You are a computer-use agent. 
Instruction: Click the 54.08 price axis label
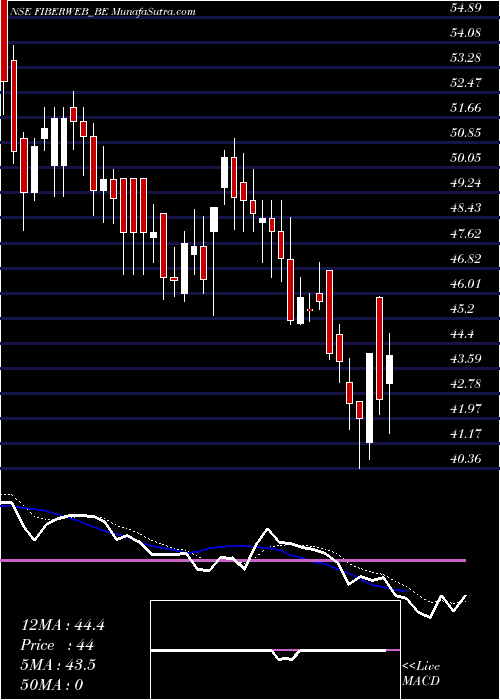coord(466,33)
